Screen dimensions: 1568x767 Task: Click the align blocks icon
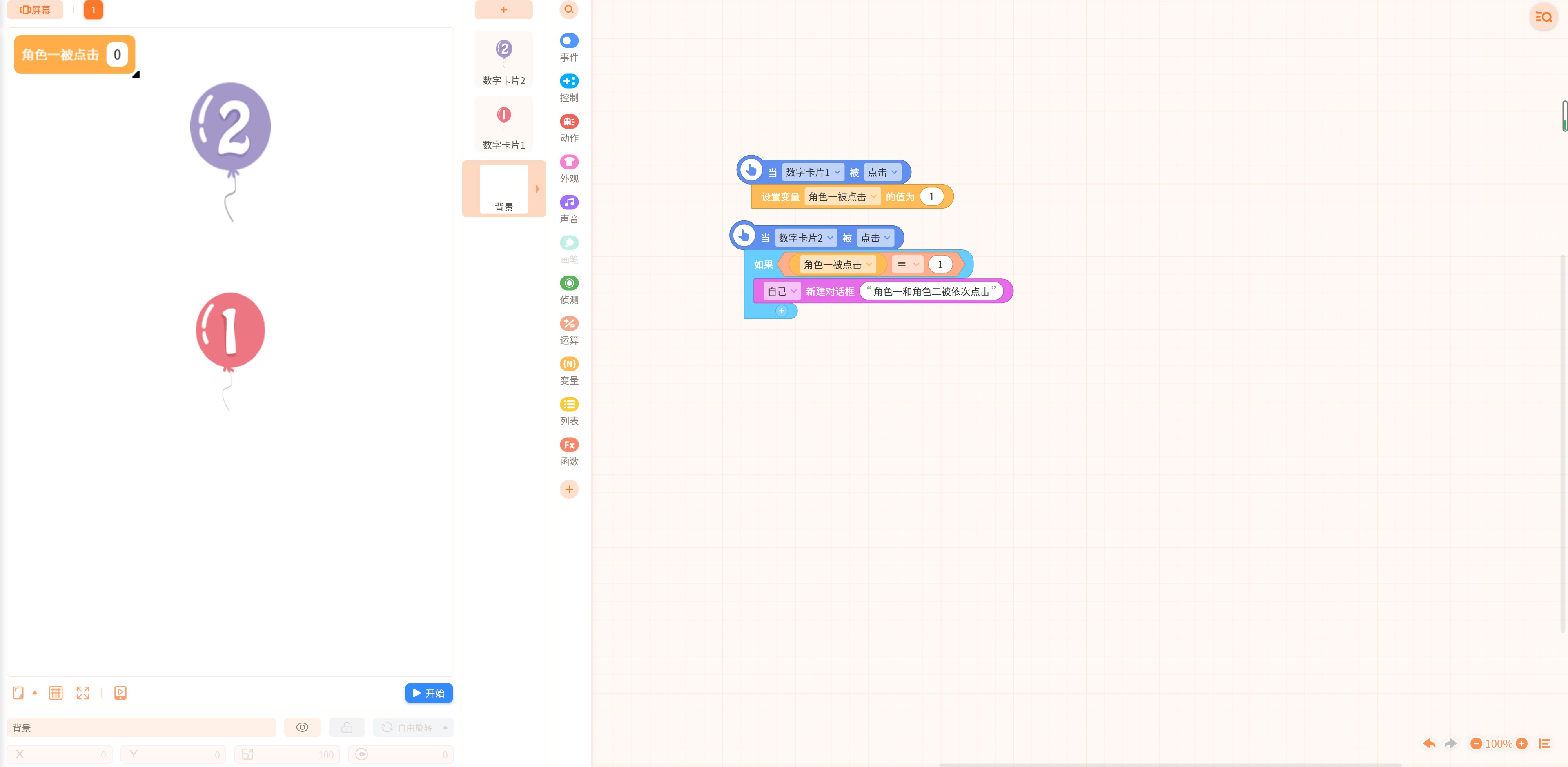[x=1544, y=743]
